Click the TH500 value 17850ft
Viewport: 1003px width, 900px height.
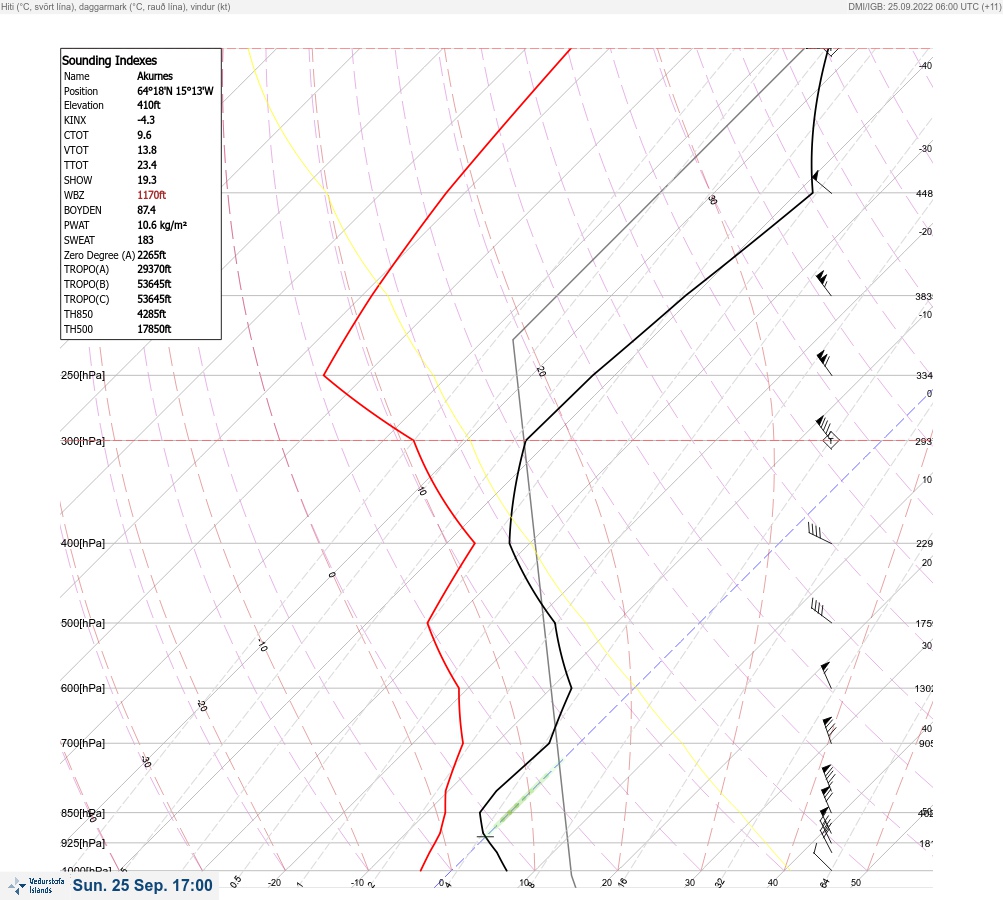pyautogui.click(x=154, y=329)
